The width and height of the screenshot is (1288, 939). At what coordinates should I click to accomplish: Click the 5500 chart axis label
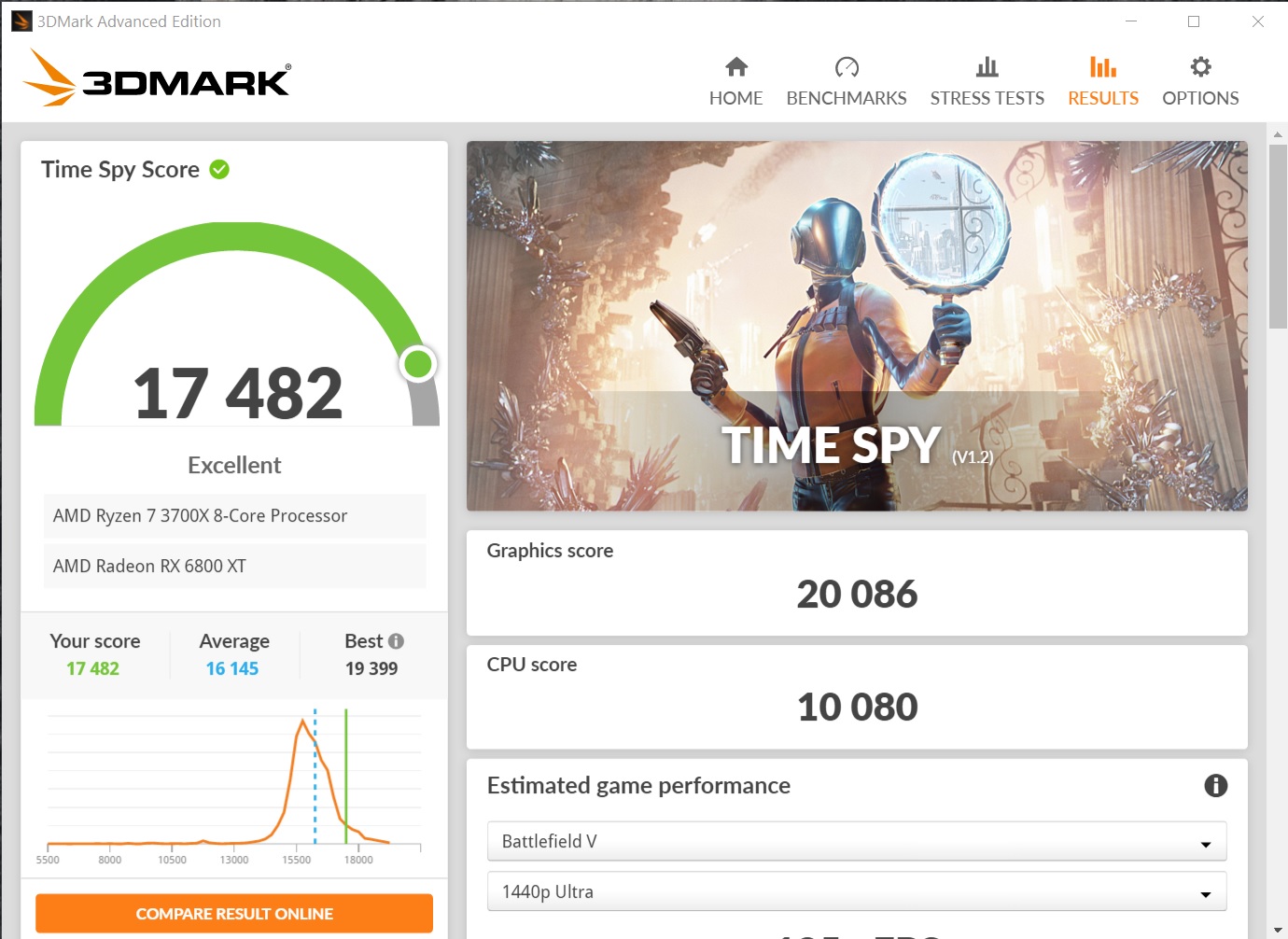point(48,860)
